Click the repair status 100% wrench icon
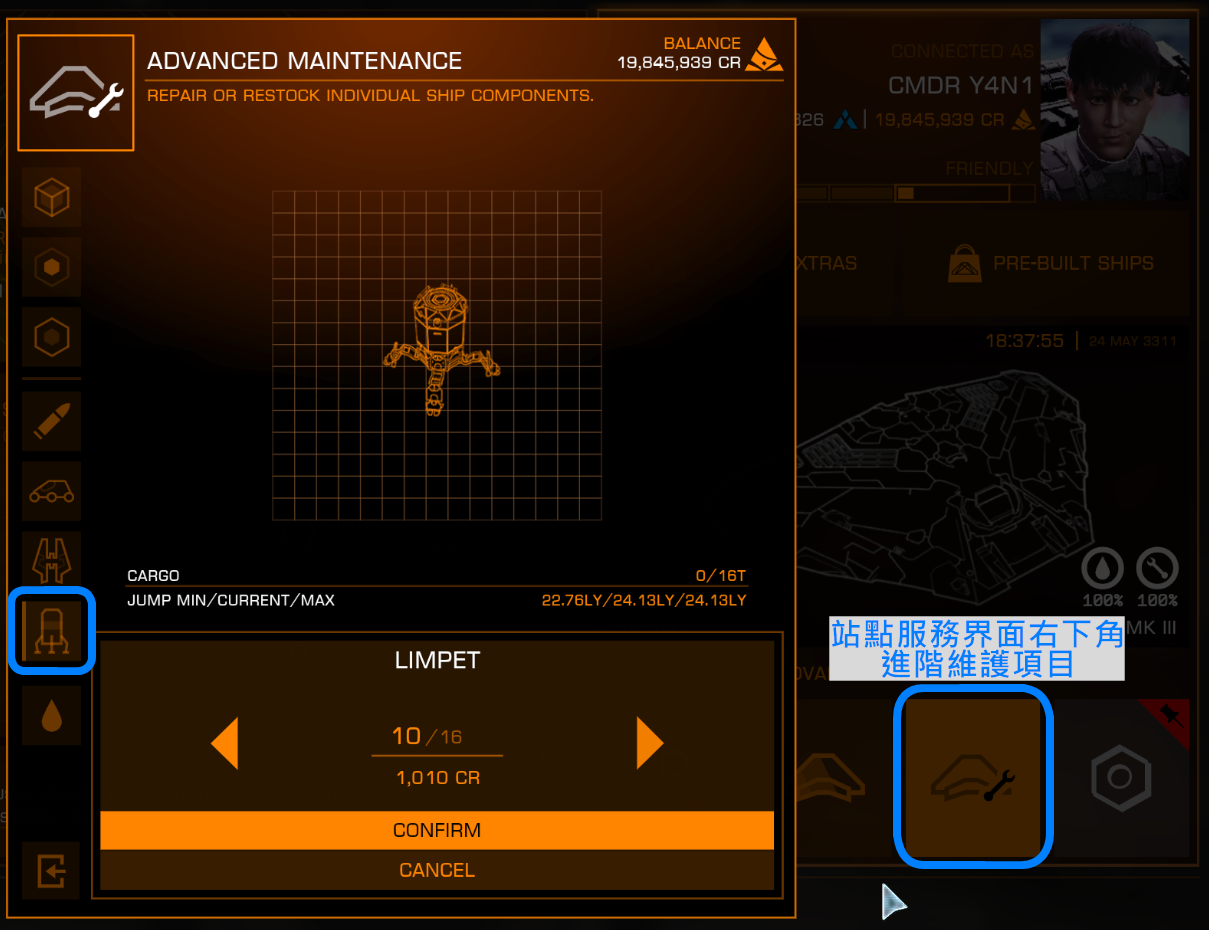This screenshot has width=1209, height=930. 1157,569
